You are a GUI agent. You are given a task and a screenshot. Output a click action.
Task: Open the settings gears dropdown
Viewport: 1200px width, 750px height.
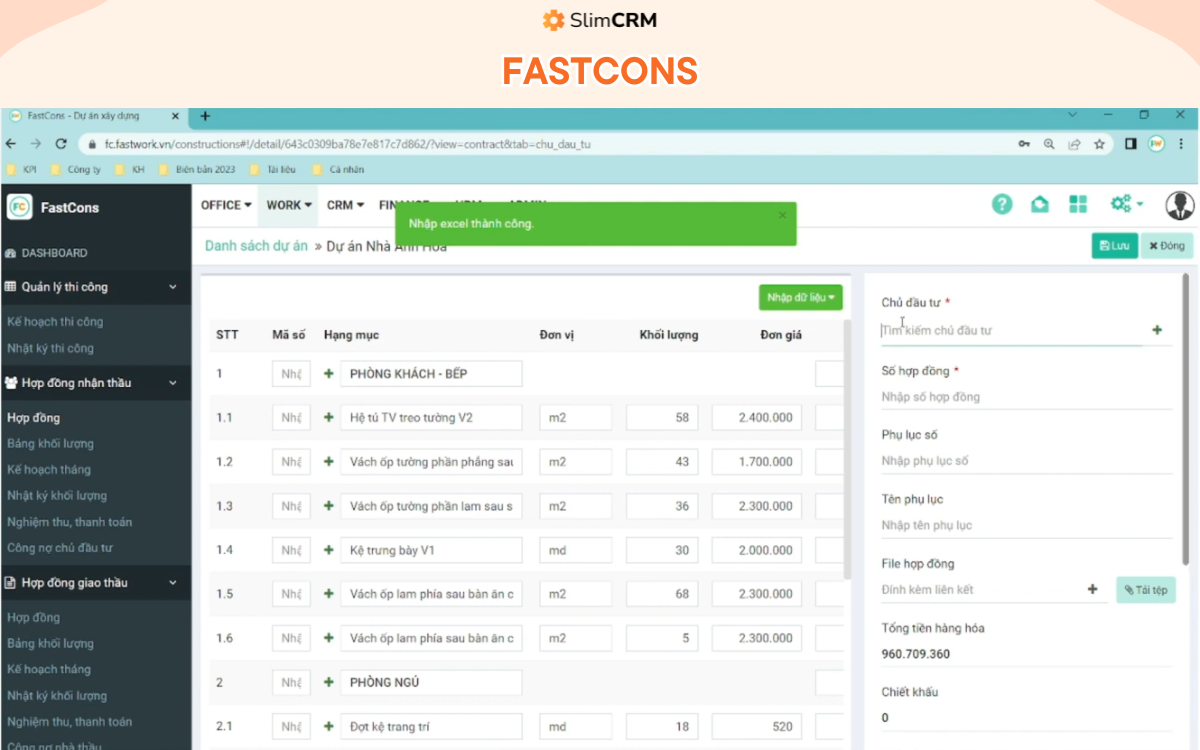pos(1126,205)
